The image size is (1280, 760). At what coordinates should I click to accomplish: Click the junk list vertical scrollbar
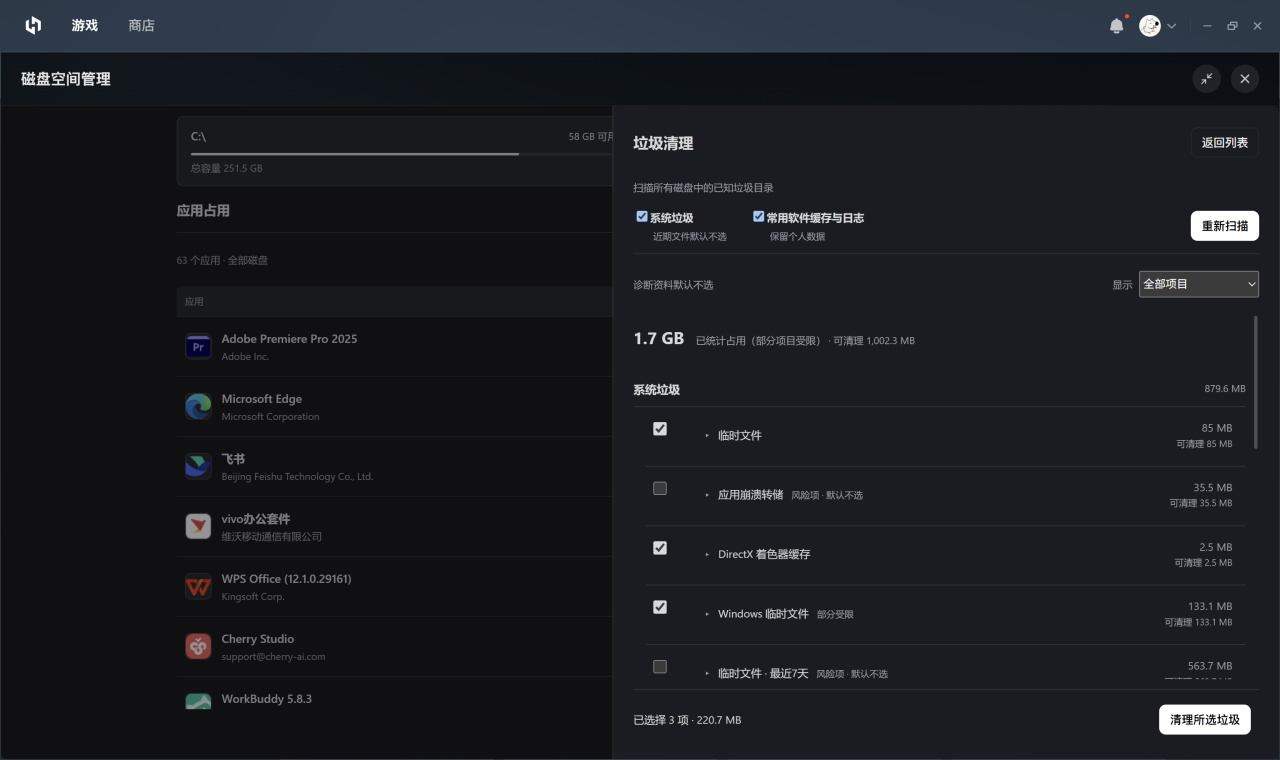1256,382
